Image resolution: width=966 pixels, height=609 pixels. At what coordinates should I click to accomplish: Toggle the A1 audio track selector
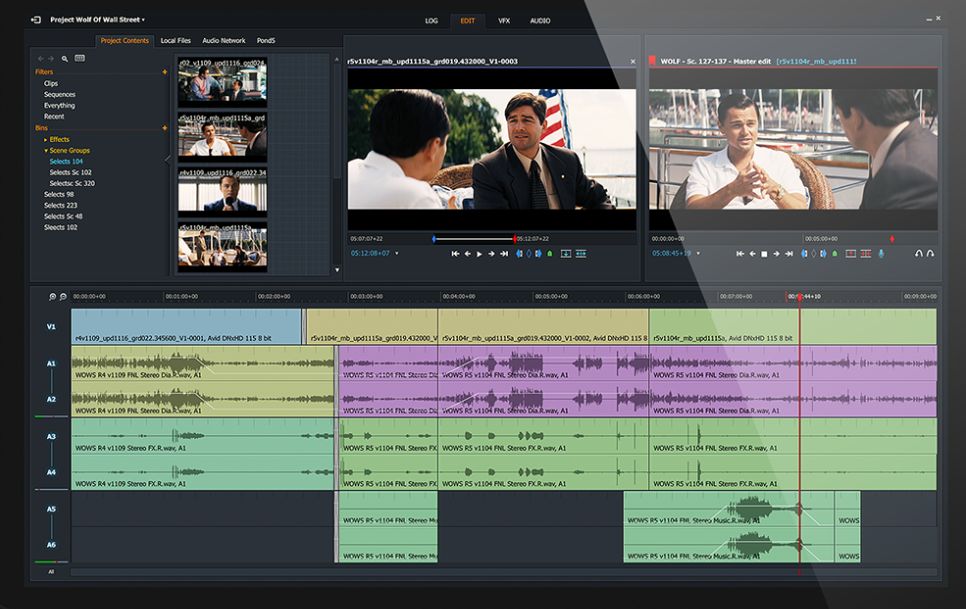tap(51, 364)
